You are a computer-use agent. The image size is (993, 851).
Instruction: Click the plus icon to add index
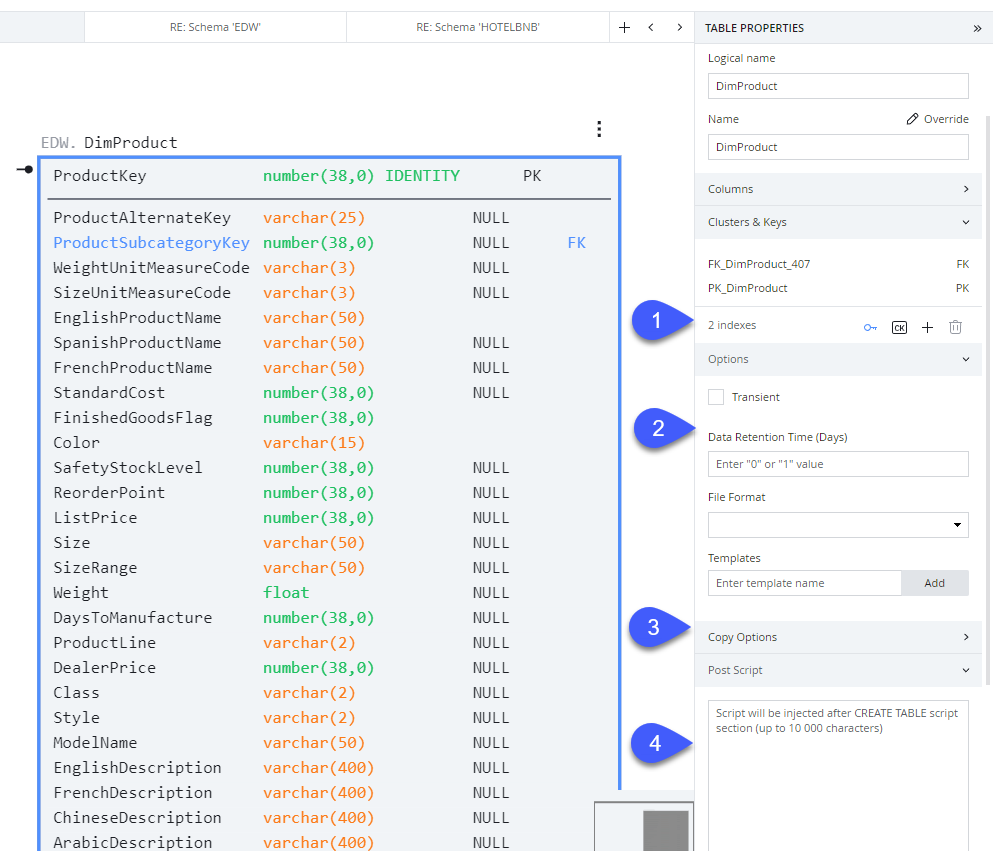[x=927, y=327]
